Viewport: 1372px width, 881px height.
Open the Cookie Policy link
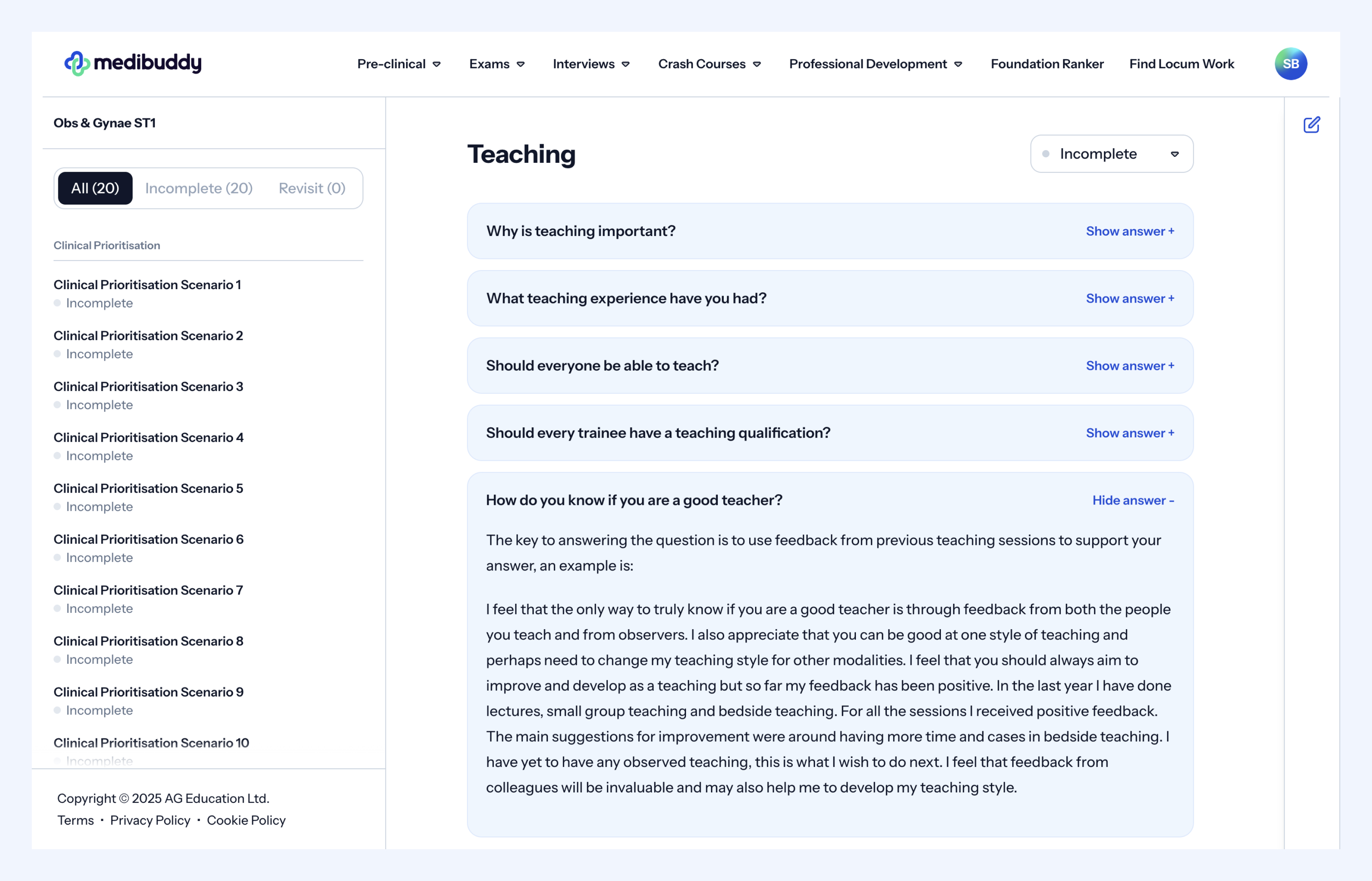pos(246,820)
